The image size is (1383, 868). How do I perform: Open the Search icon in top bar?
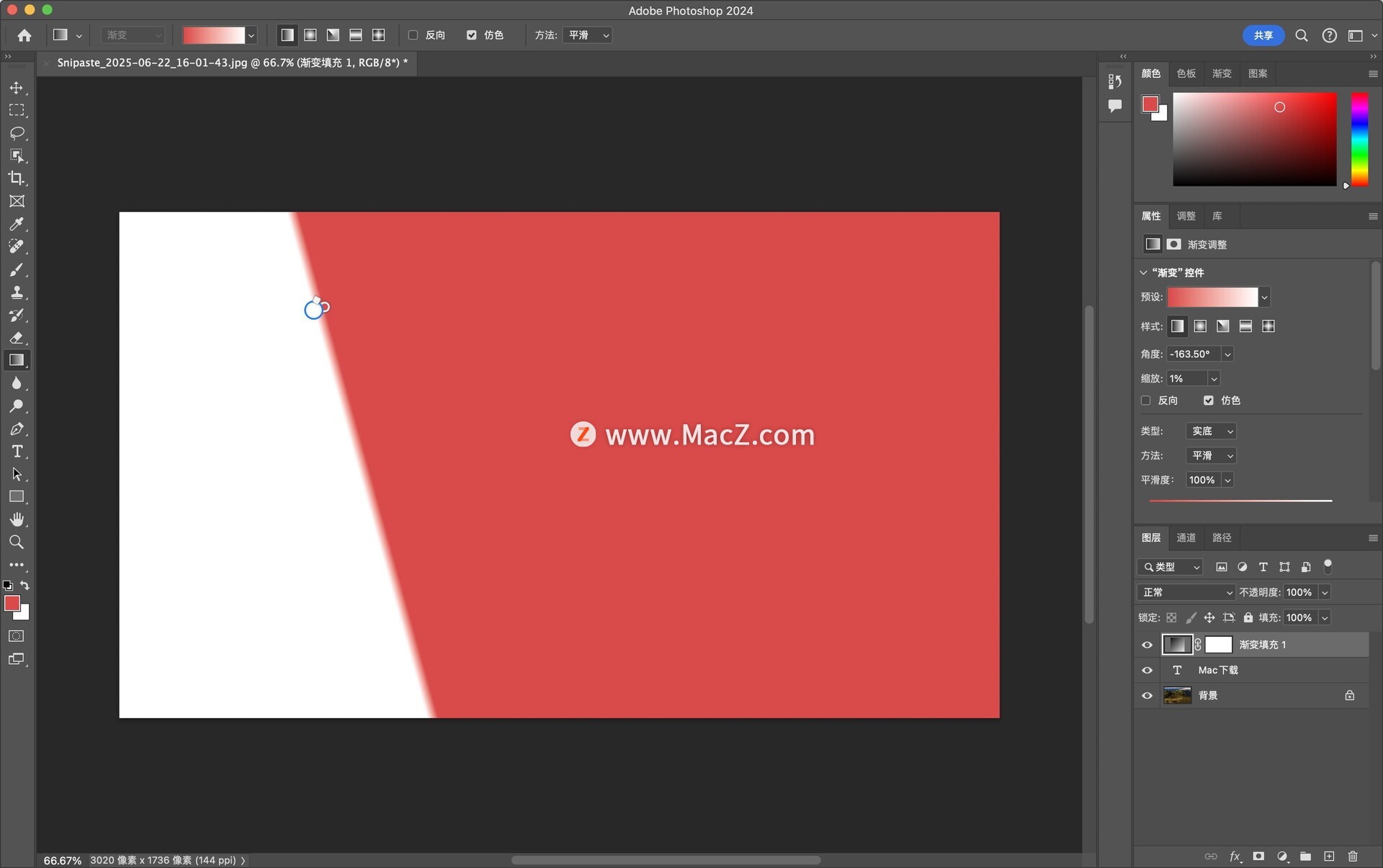(x=1301, y=35)
